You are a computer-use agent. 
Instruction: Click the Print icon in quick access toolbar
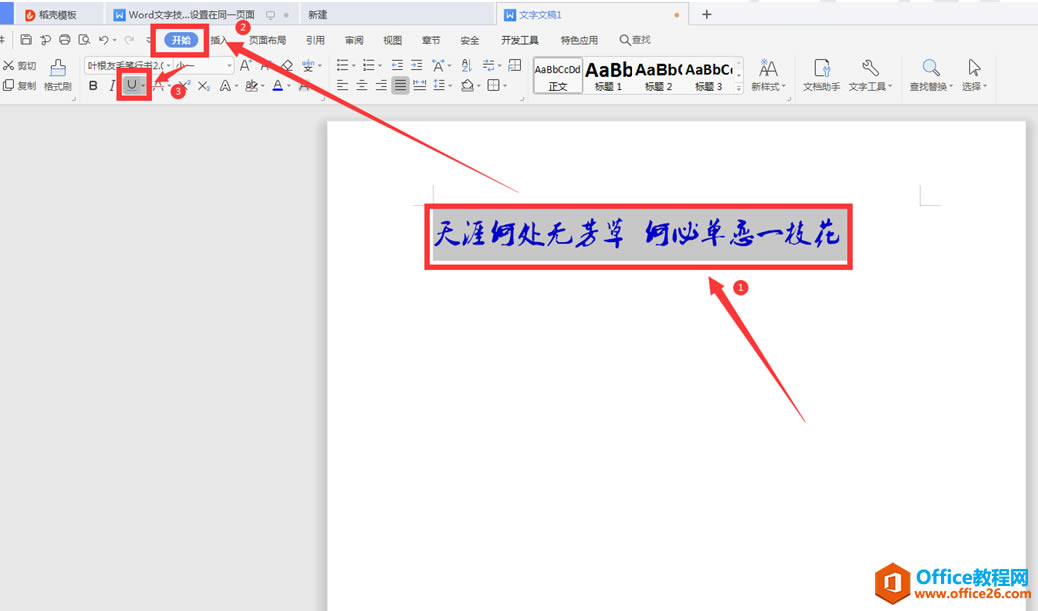(x=64, y=40)
